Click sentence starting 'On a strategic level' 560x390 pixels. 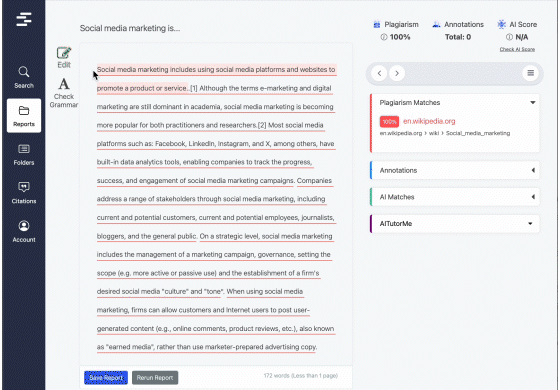coord(266,236)
